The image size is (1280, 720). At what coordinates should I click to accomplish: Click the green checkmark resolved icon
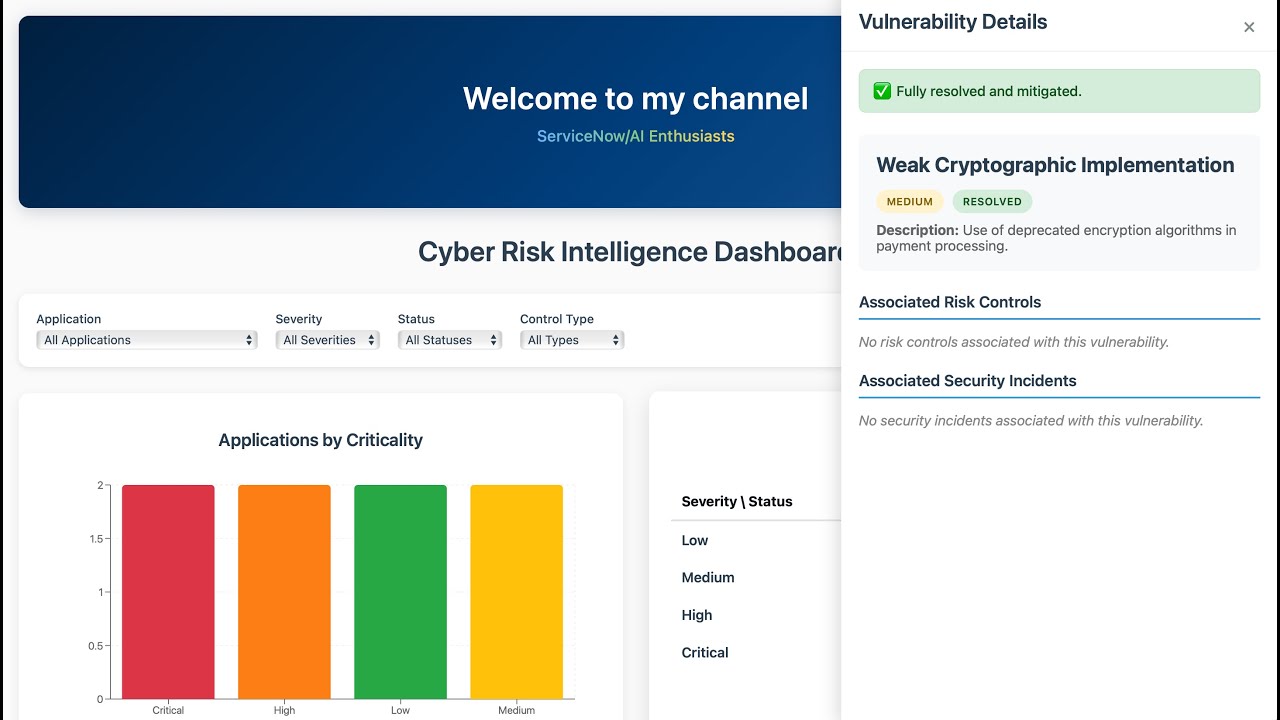click(x=882, y=91)
